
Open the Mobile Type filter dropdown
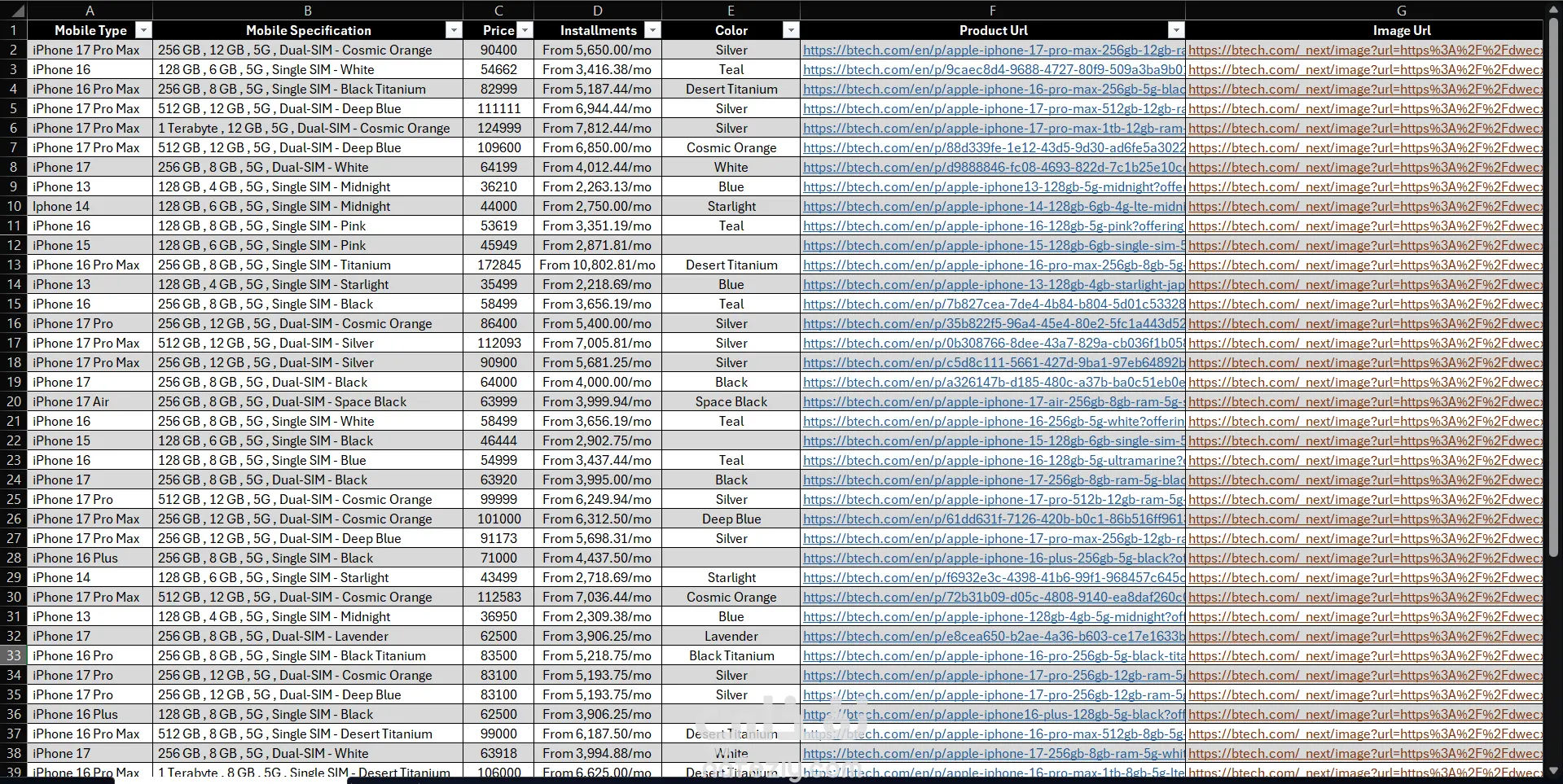[143, 30]
